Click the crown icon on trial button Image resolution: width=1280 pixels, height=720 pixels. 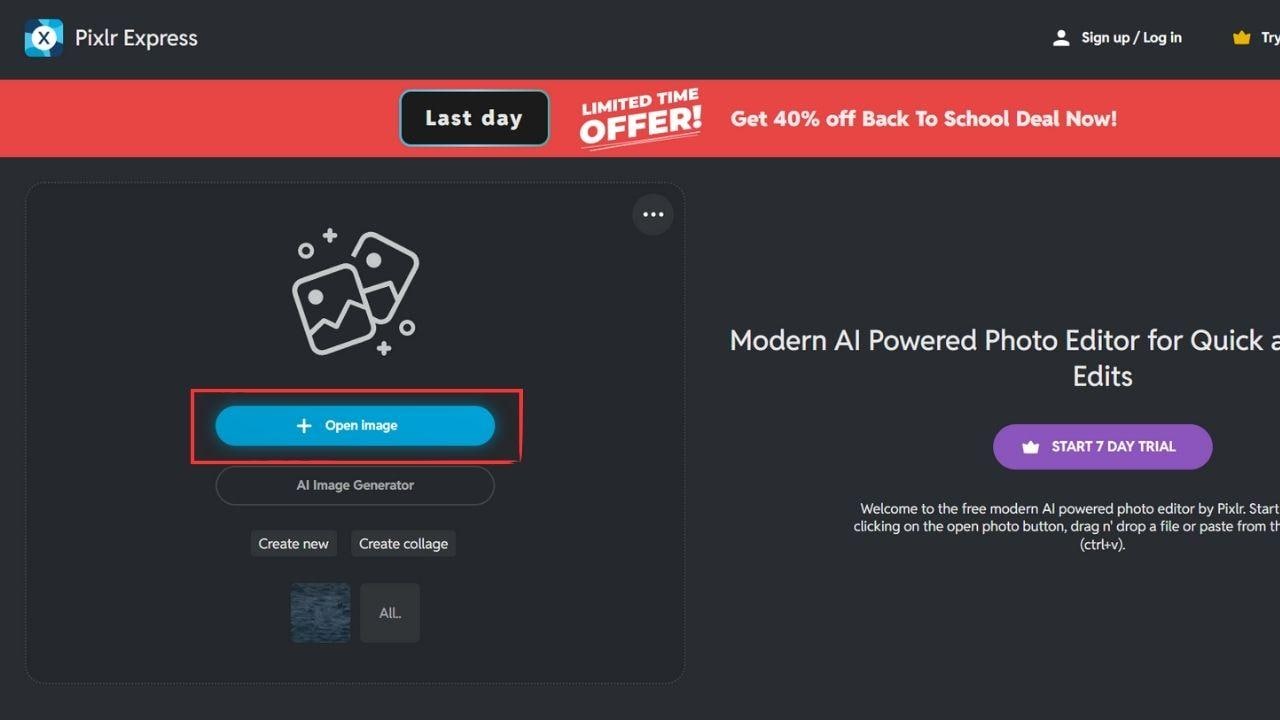[1030, 447]
